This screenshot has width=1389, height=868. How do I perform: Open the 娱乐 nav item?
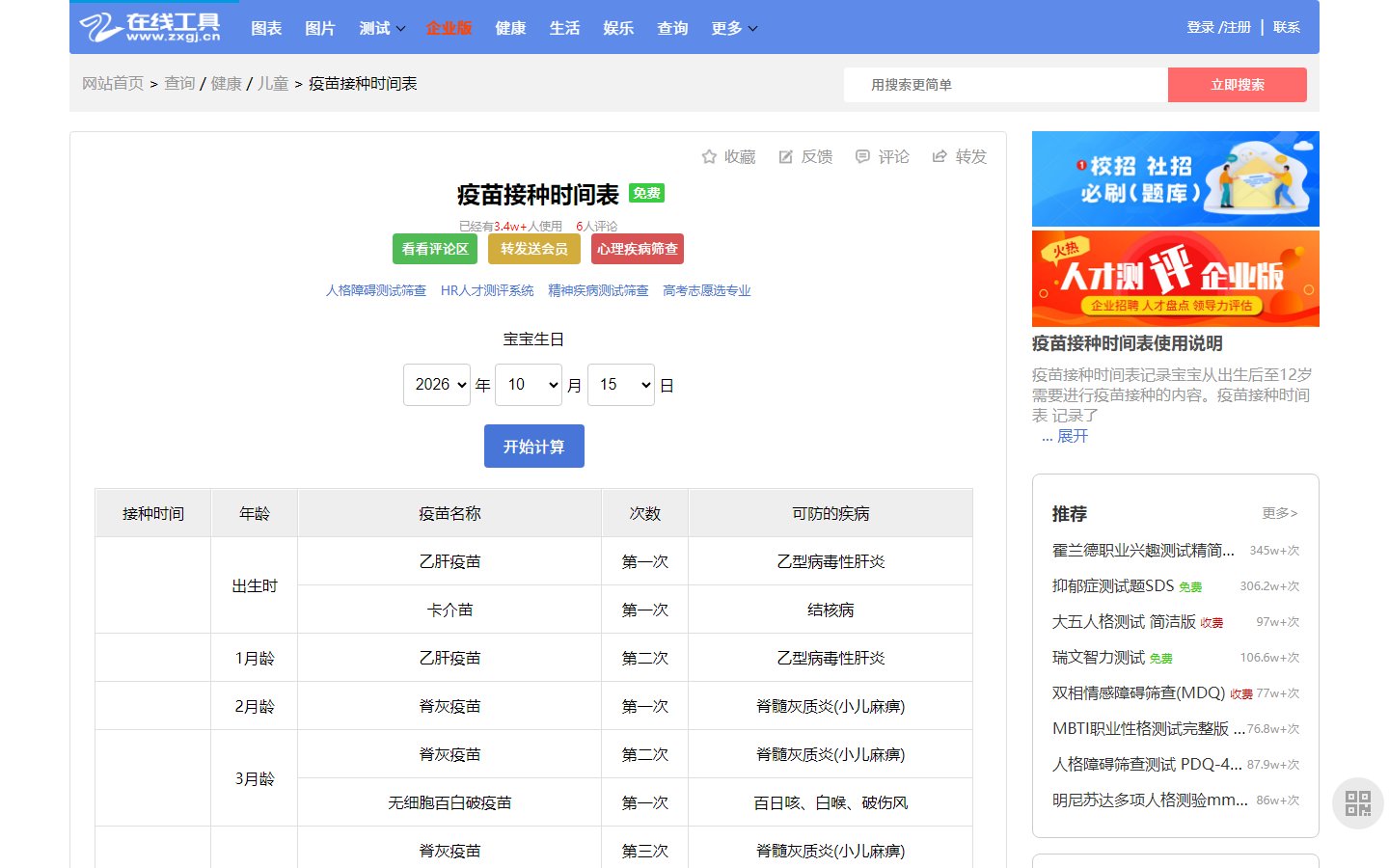point(618,28)
